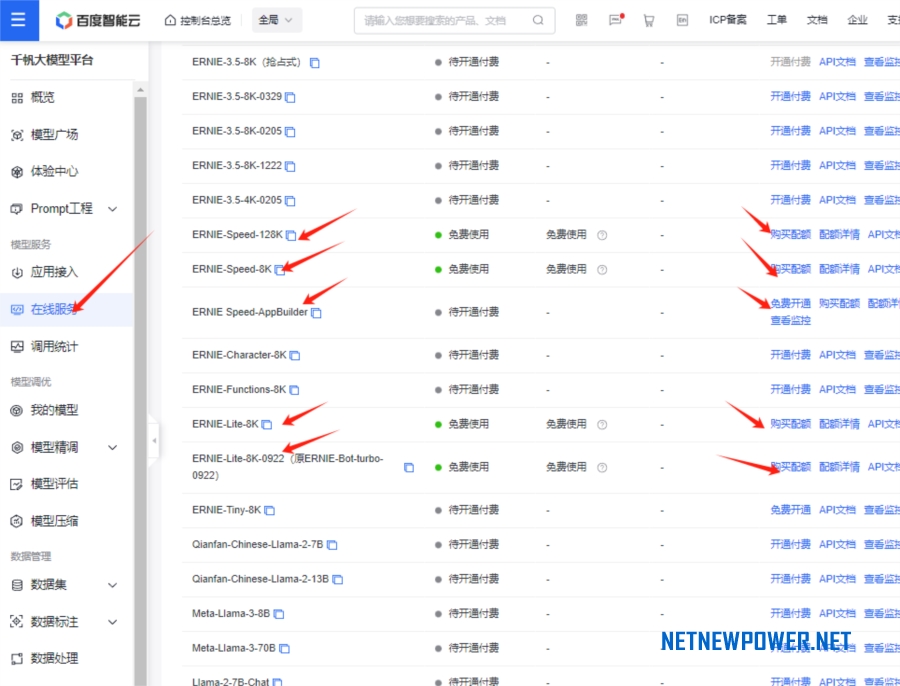Copy ERNIE-3.5-8K-0329 model name

290,97
